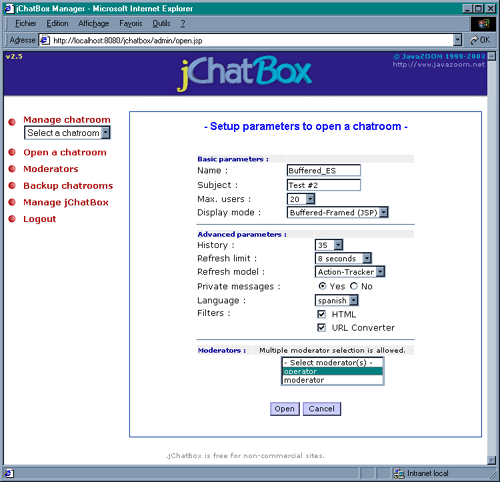Click the v2.5 version text

(14, 57)
